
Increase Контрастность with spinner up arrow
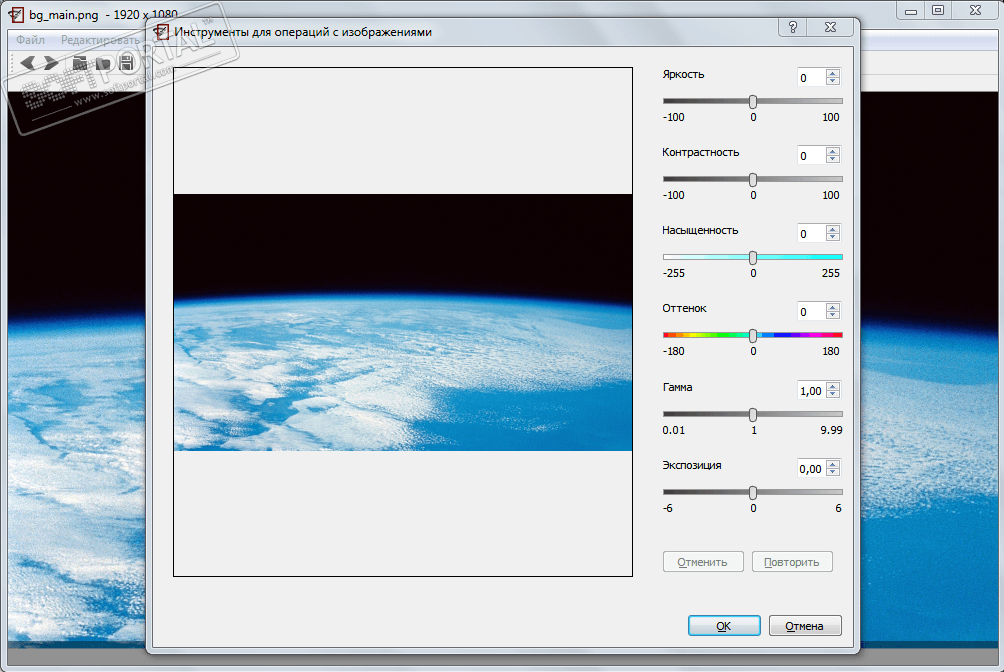[832, 151]
